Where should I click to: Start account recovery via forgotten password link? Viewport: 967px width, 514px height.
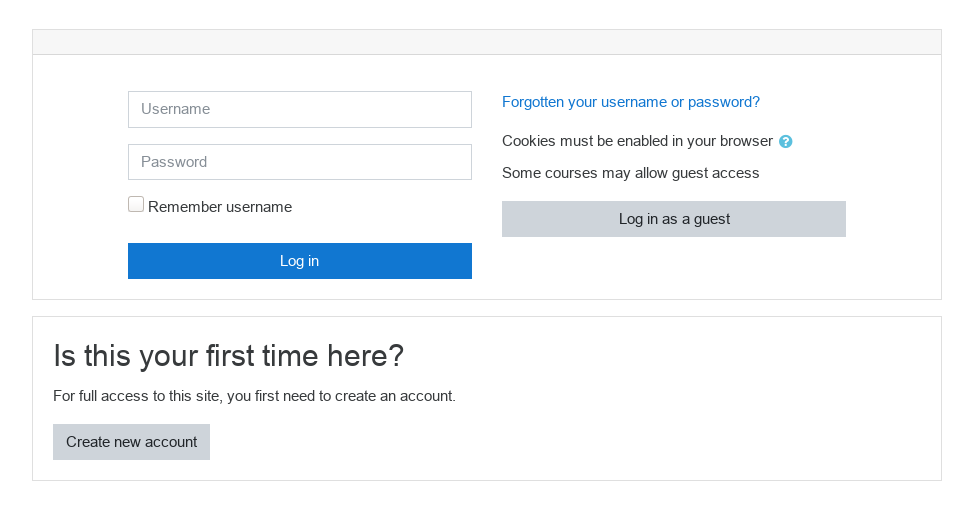pos(630,102)
